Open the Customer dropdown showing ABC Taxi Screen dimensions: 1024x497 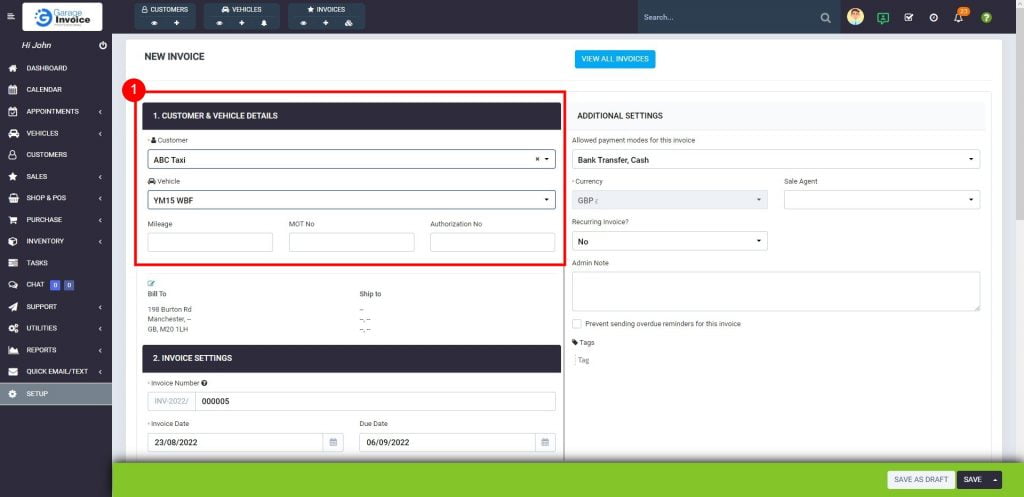coord(351,159)
